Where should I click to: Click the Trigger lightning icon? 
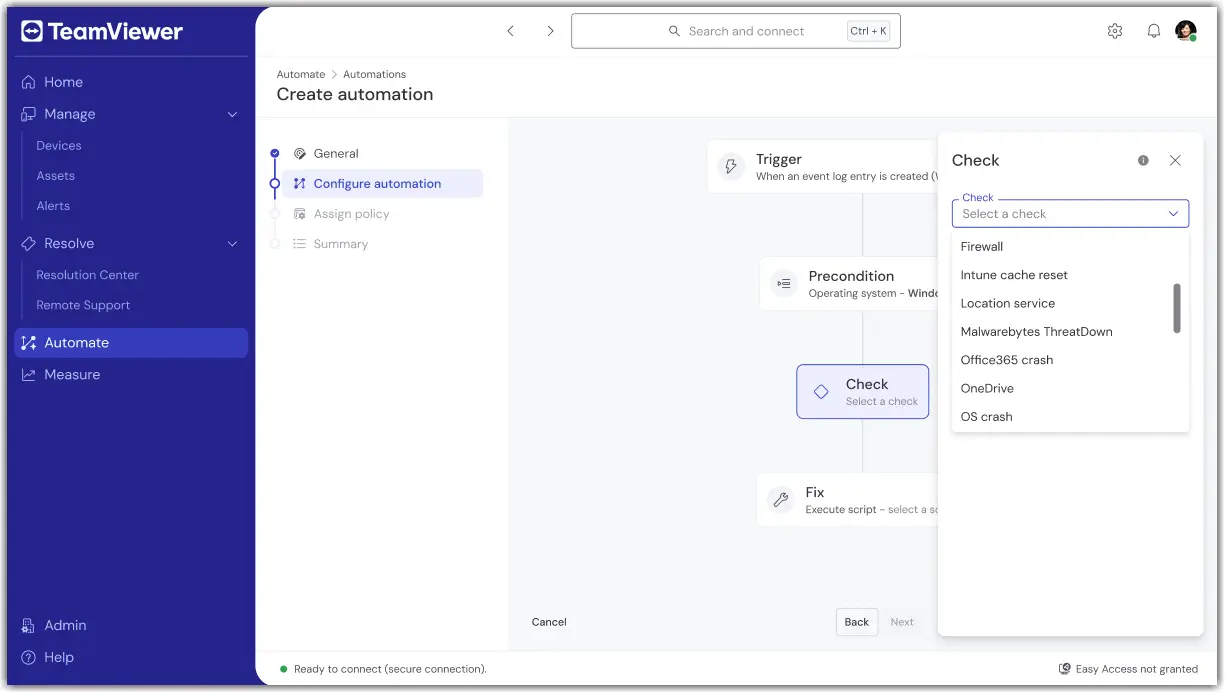pyautogui.click(x=731, y=167)
